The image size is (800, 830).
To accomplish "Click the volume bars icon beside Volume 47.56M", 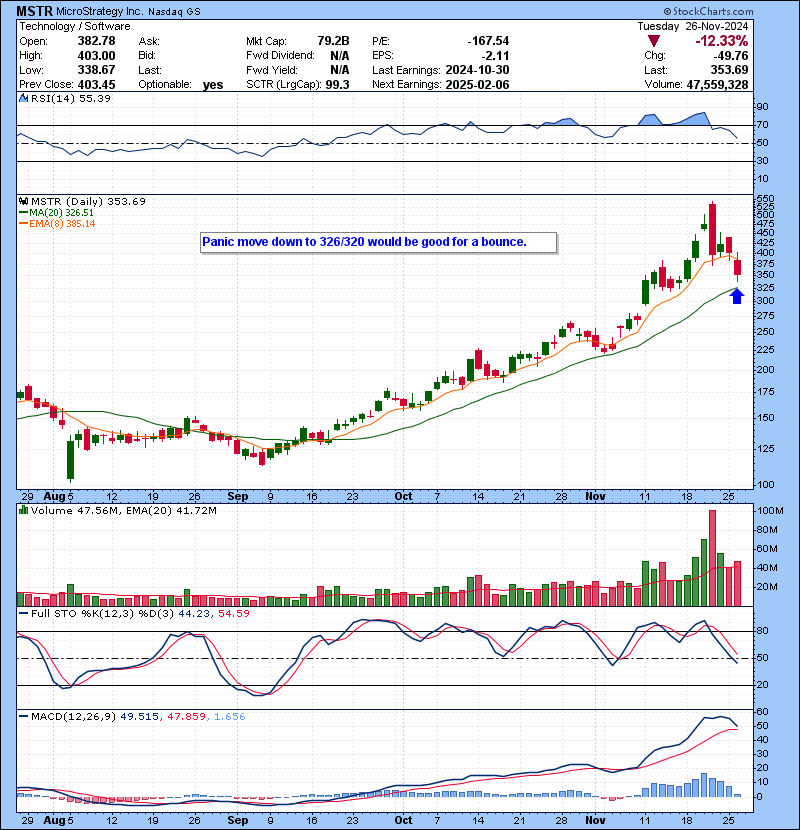I will pos(23,510).
